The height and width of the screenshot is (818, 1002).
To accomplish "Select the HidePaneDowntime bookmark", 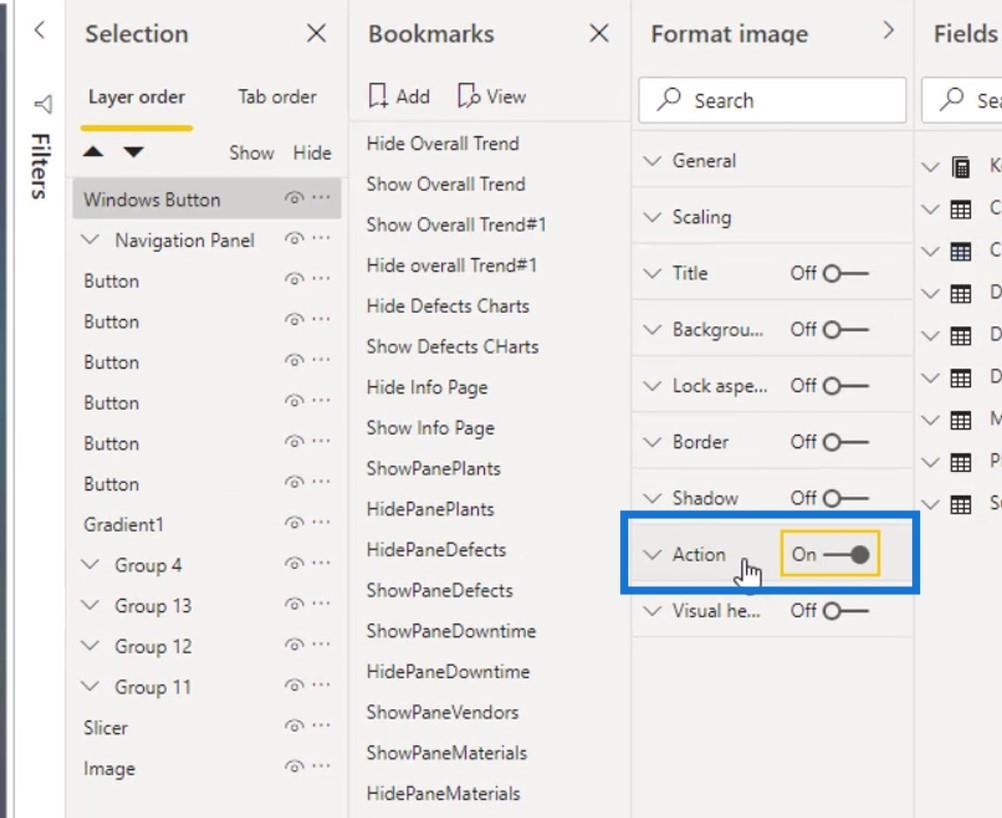I will [448, 672].
